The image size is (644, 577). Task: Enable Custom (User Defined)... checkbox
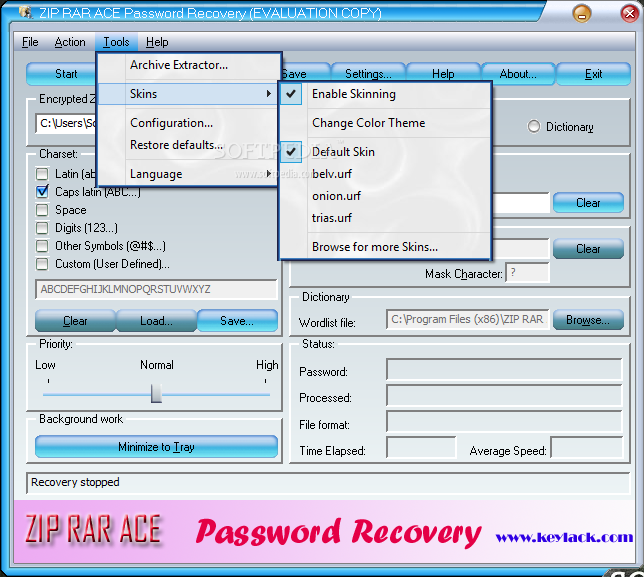tap(42, 264)
